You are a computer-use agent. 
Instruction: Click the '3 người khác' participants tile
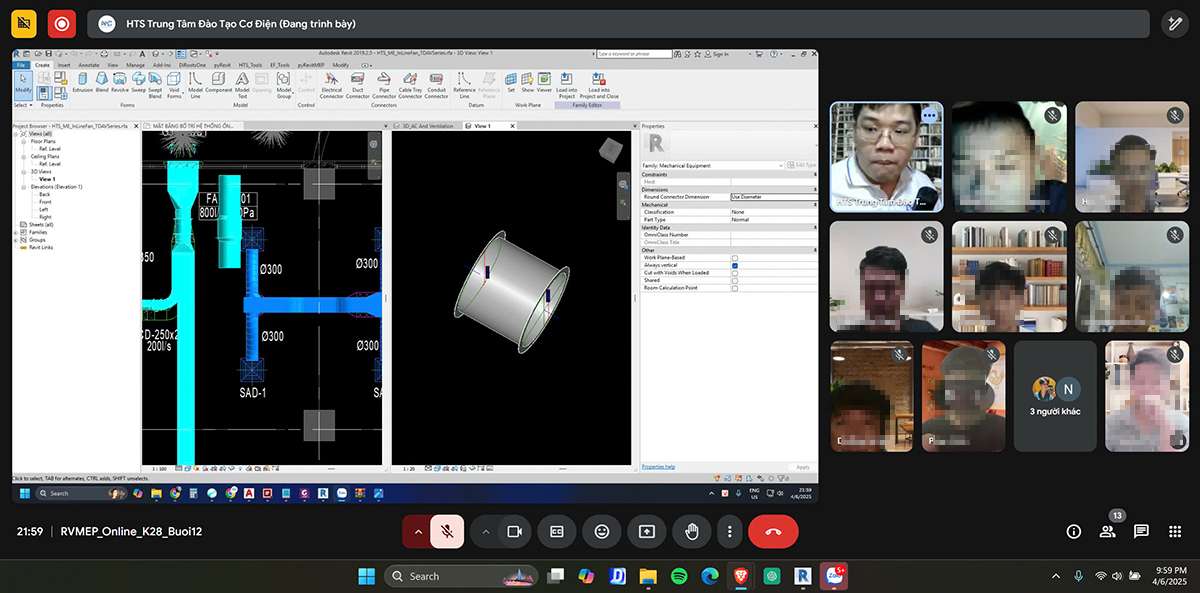(x=1055, y=395)
